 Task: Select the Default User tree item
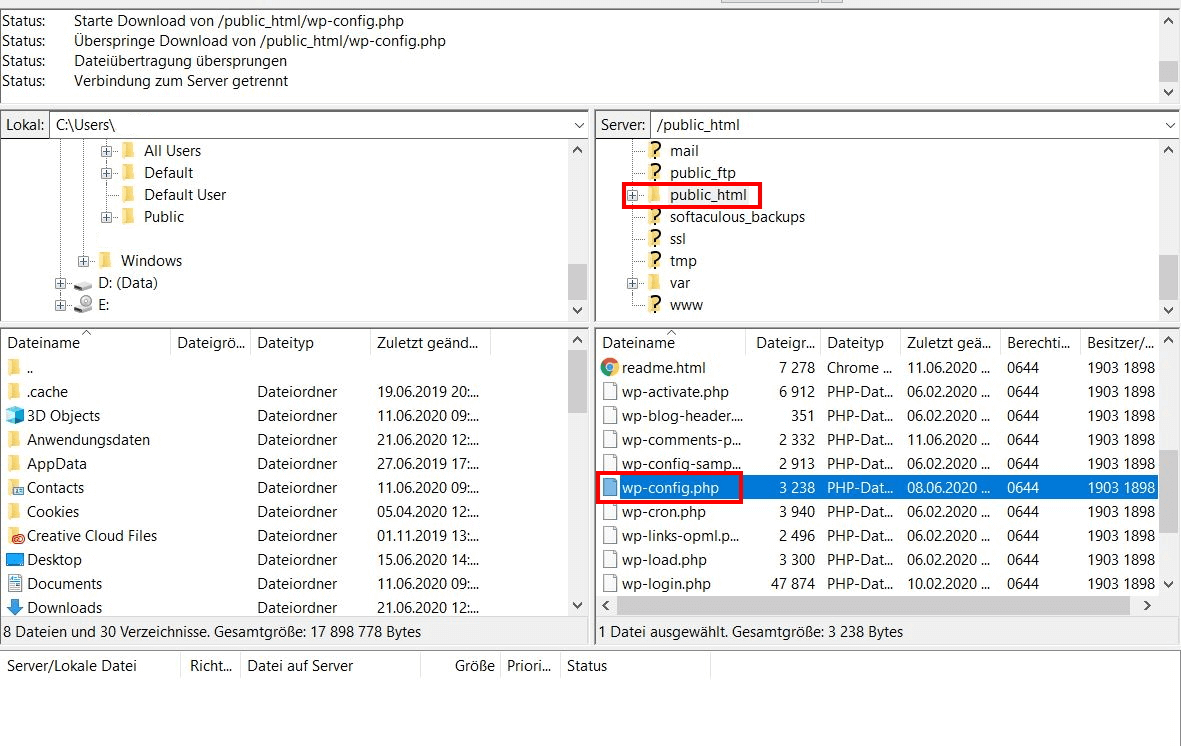[185, 194]
